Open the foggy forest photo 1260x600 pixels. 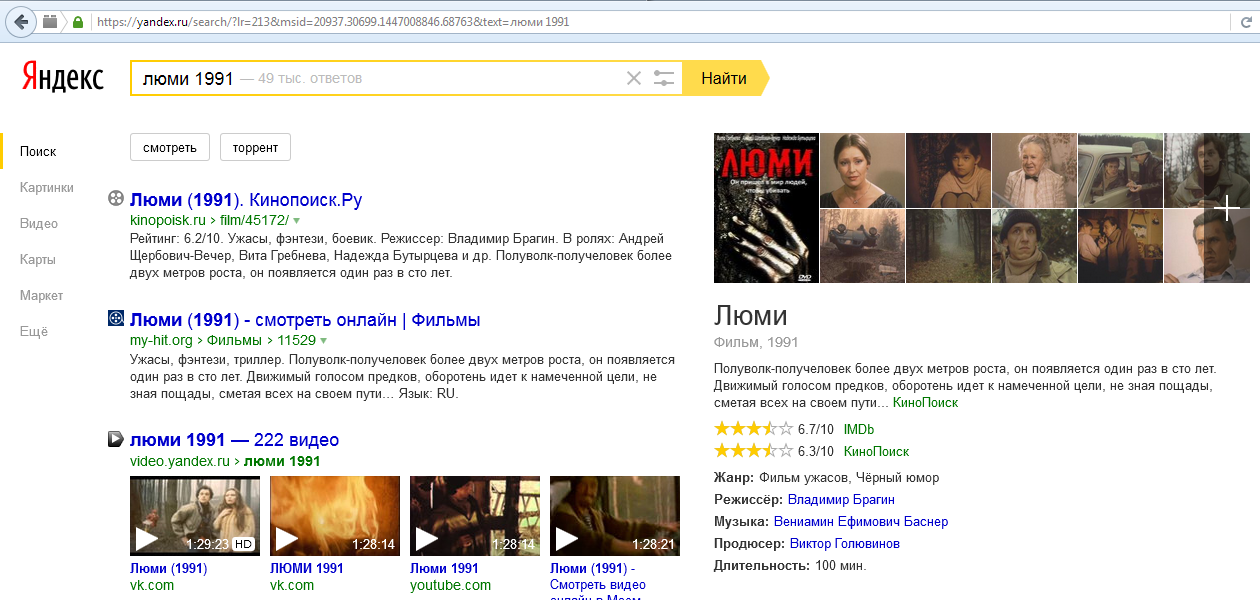coord(948,246)
